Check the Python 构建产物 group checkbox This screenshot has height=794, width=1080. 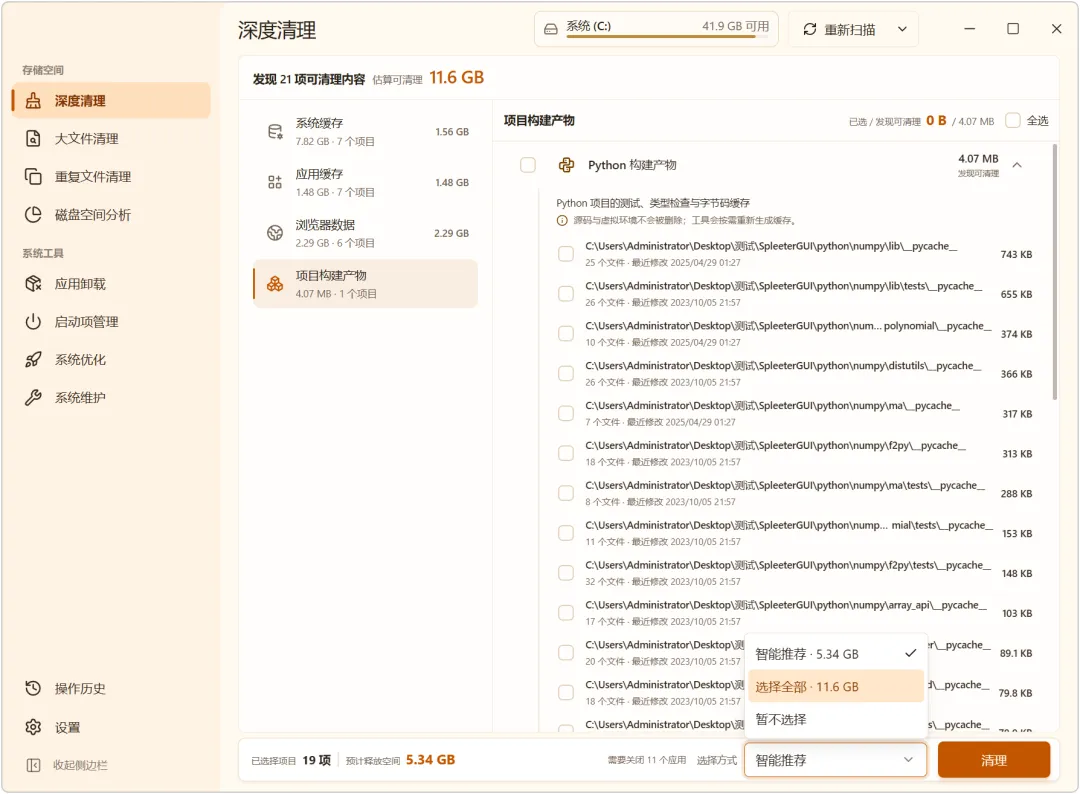528,165
